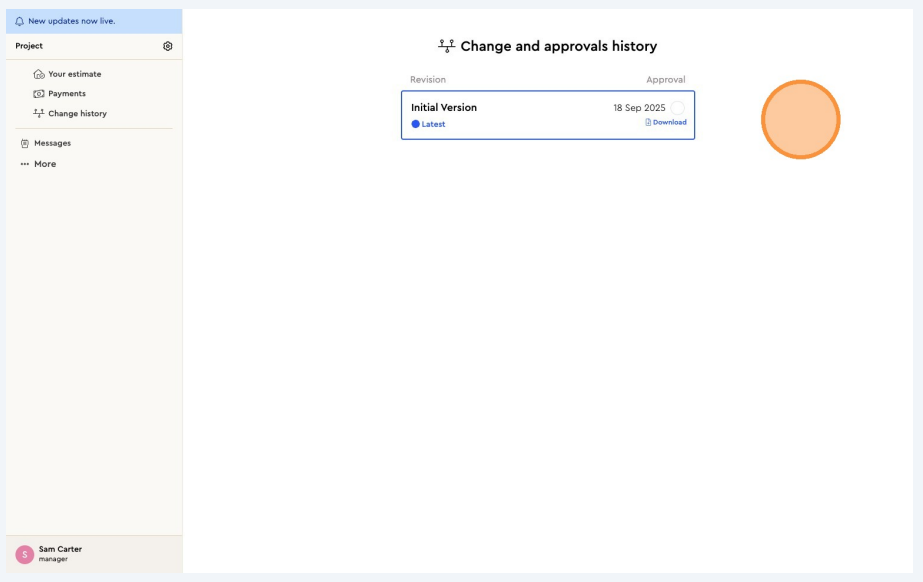Viewport: 923px width, 582px height.
Task: Click the Messages clipboard icon
Action: click(x=25, y=143)
